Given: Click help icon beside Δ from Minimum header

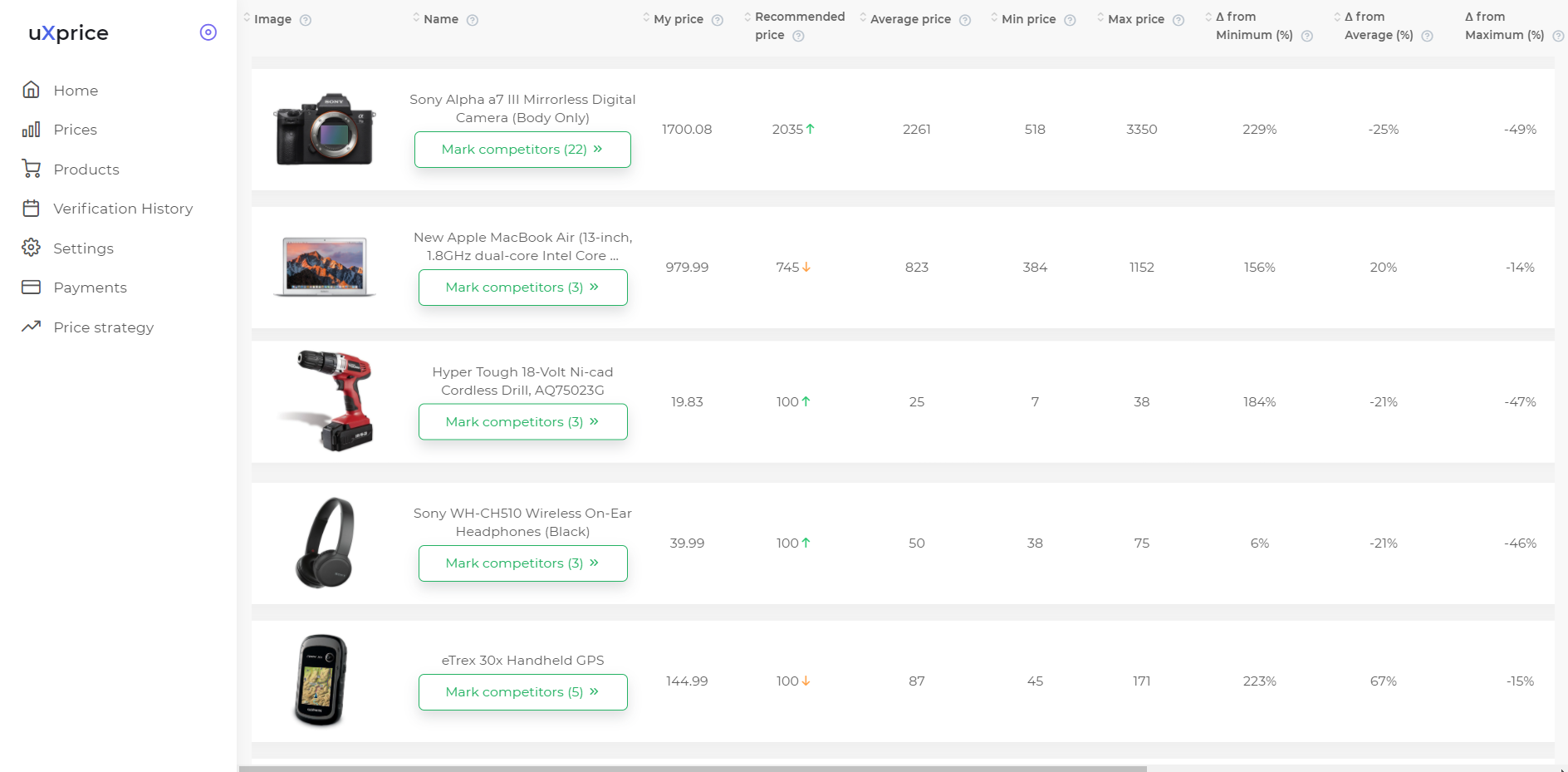Looking at the screenshot, I should 1307,36.
